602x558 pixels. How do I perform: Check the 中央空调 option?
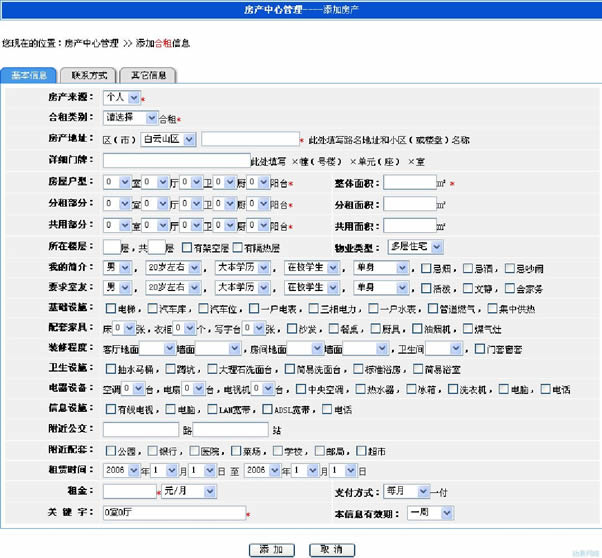(x=300, y=389)
